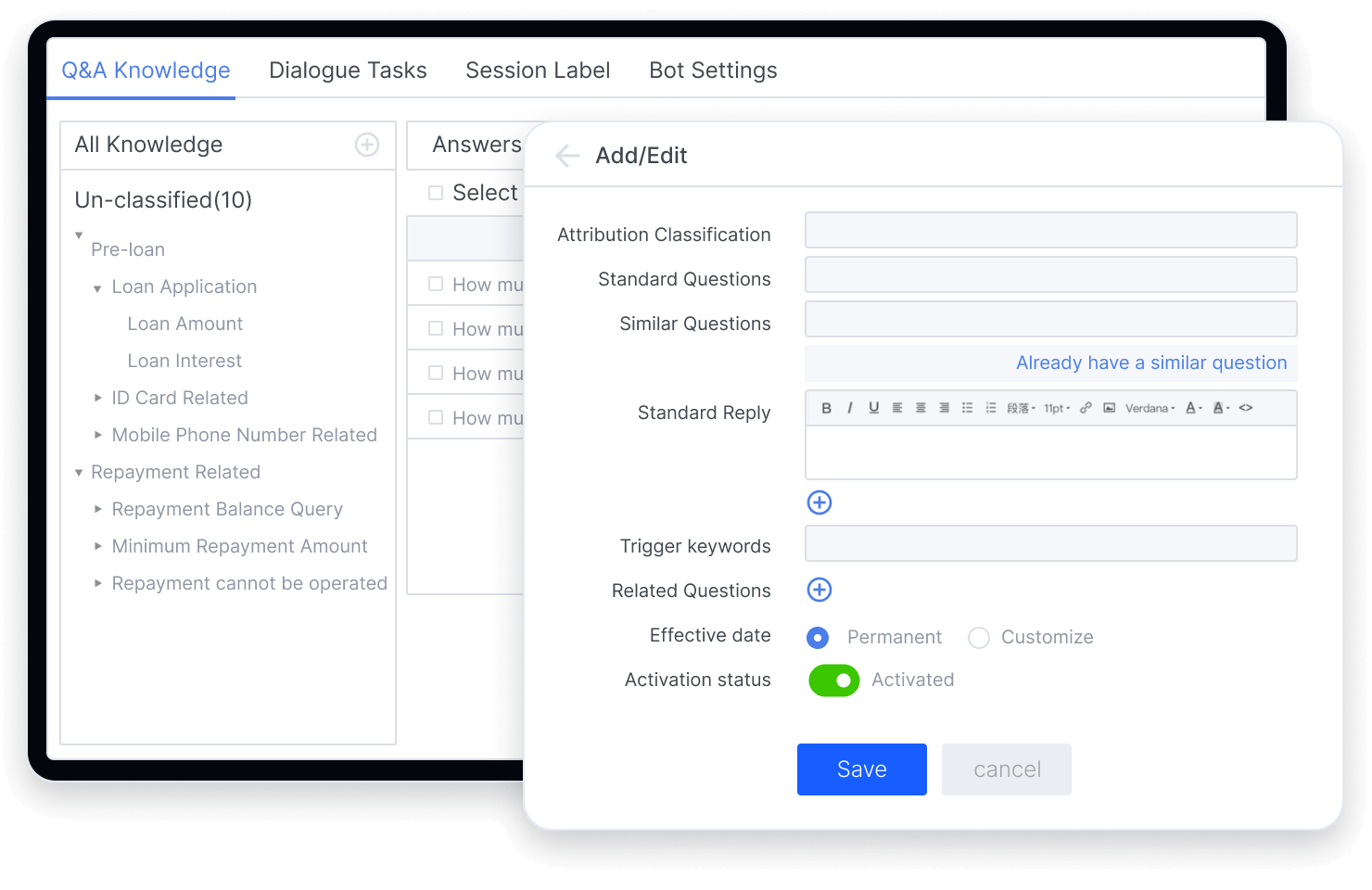Screen dimensions: 1372x890
Task: Open the Verdana font family dropdown
Action: point(1150,408)
